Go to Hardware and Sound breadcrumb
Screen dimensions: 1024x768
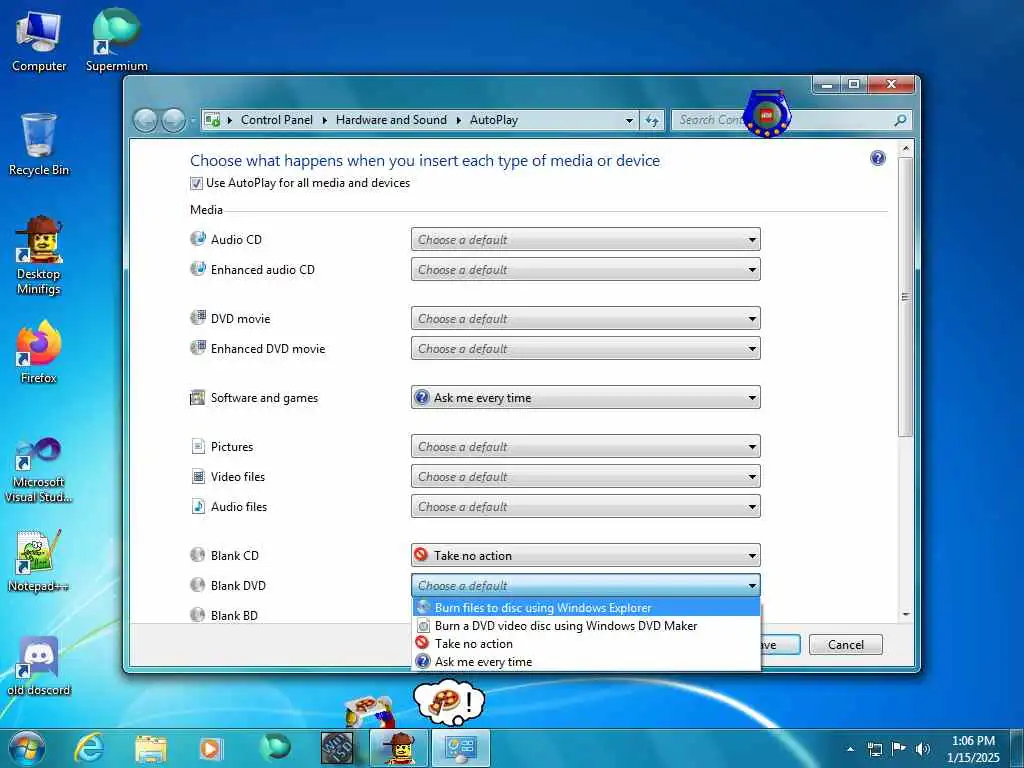pos(391,120)
